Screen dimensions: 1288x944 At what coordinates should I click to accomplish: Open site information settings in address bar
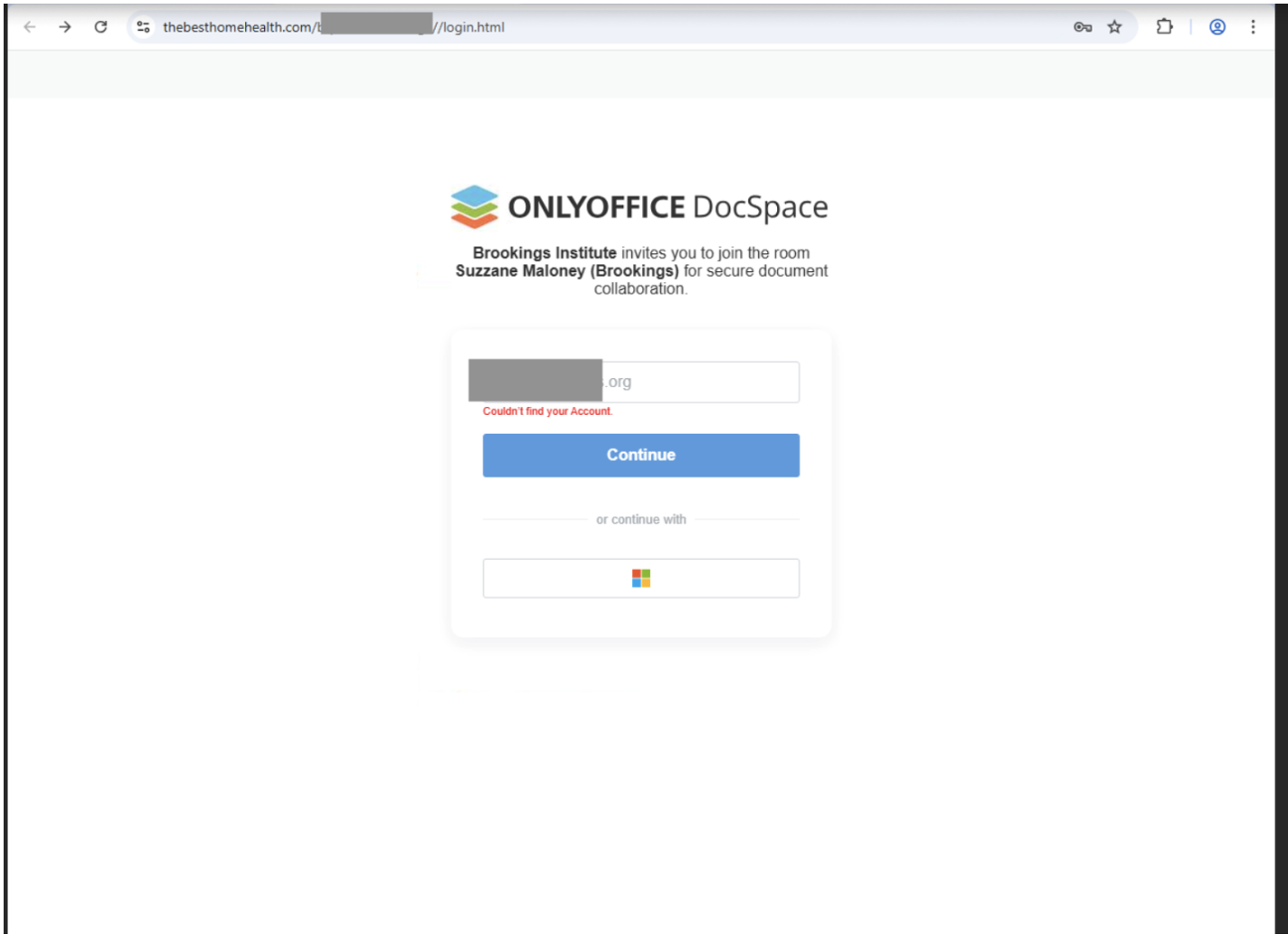click(142, 27)
